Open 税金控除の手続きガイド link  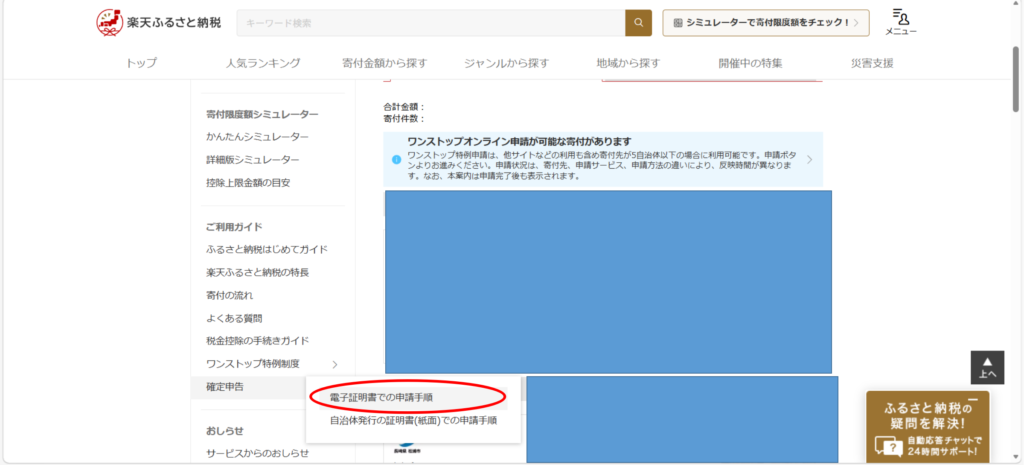tap(257, 341)
